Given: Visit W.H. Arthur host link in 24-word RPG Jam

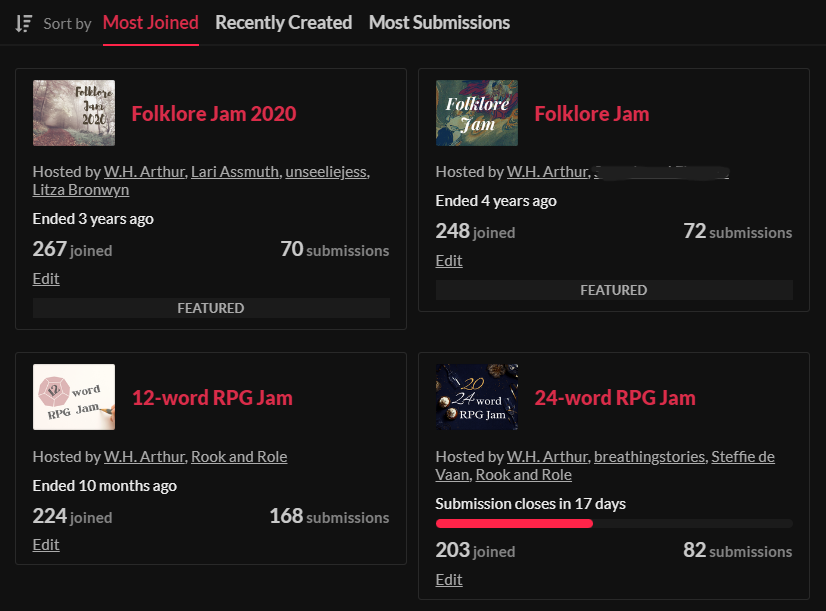Looking at the screenshot, I should (547, 457).
